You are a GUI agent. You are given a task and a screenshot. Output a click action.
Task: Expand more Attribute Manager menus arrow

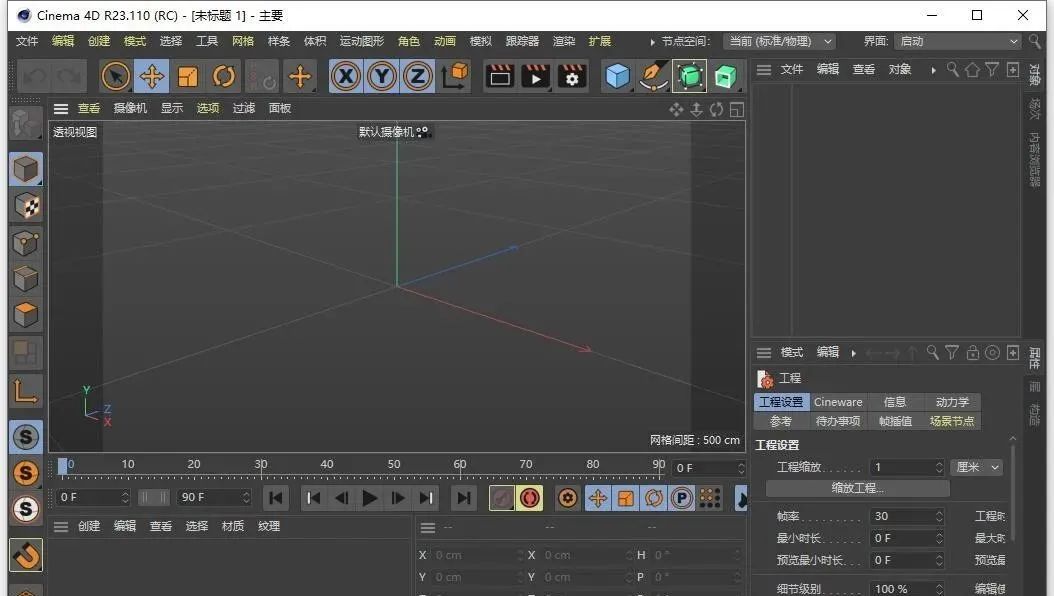[x=854, y=353]
